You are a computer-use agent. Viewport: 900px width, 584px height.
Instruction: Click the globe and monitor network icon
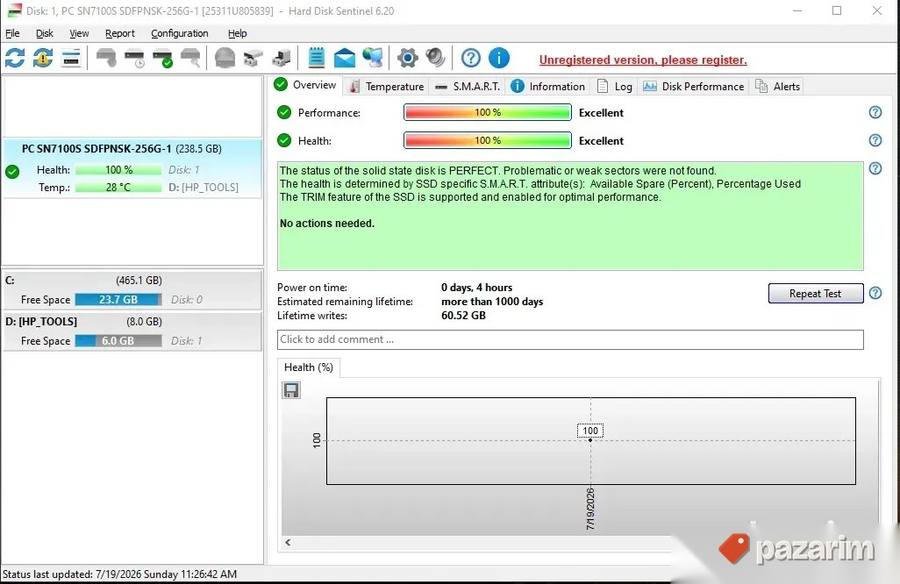(373, 58)
